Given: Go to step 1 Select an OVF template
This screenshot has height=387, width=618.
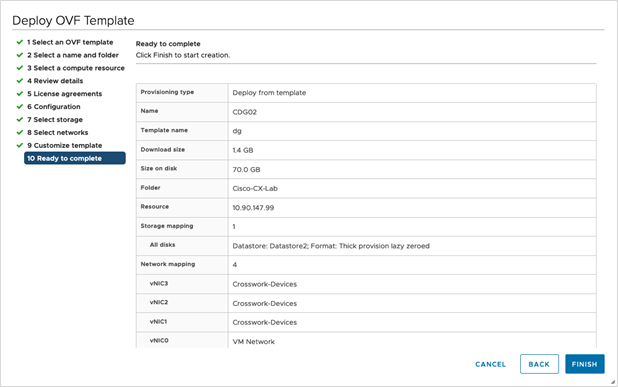Looking at the screenshot, I should (x=70, y=42).
